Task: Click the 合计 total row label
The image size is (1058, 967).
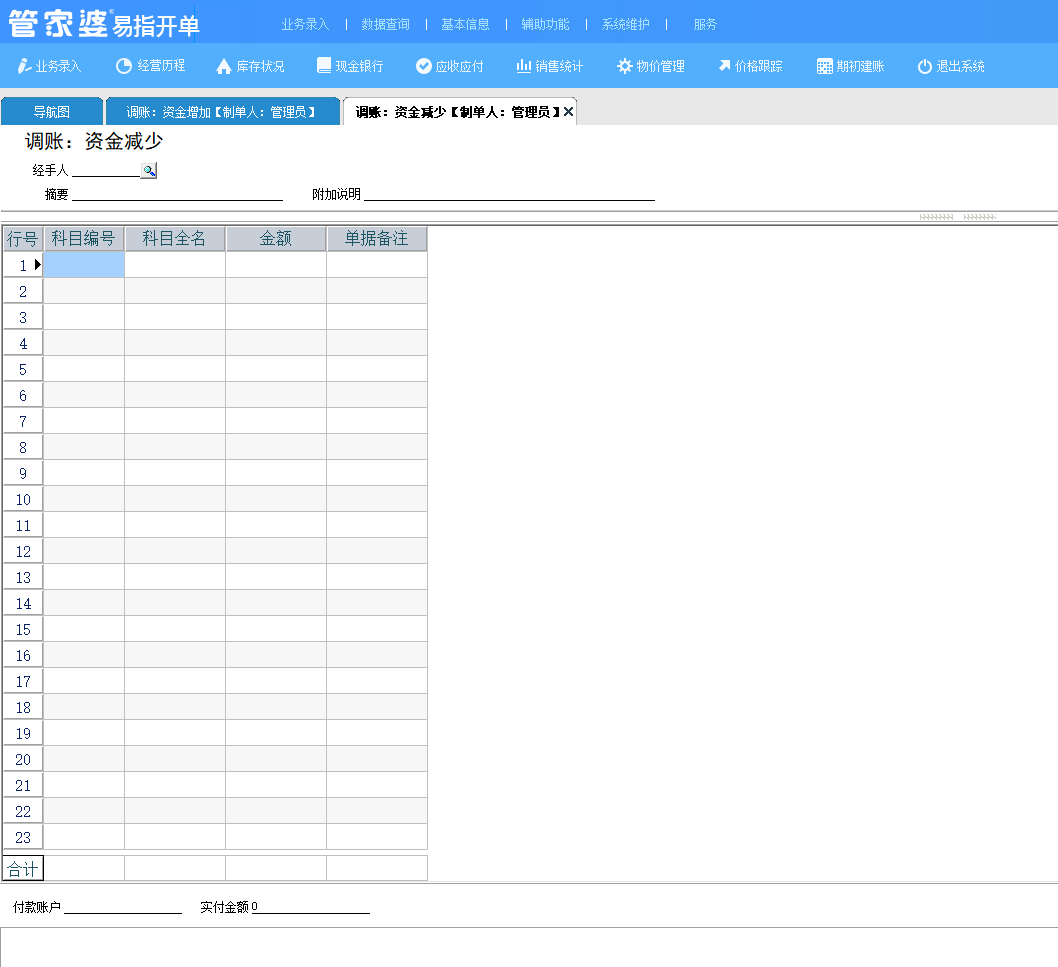Action: coord(23,868)
